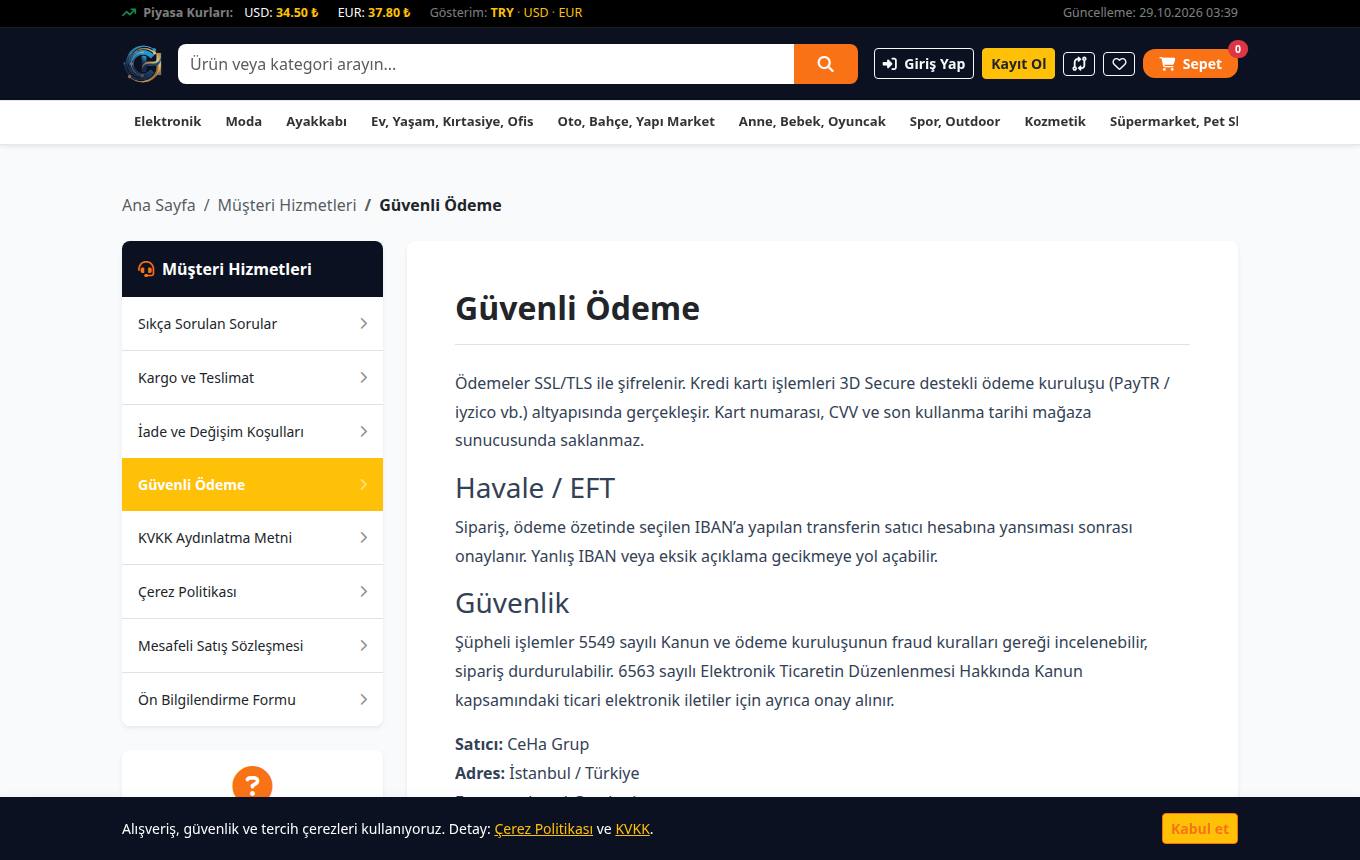The image size is (1360, 860).
Task: Open KVKK link in cookie banner
Action: (x=633, y=829)
